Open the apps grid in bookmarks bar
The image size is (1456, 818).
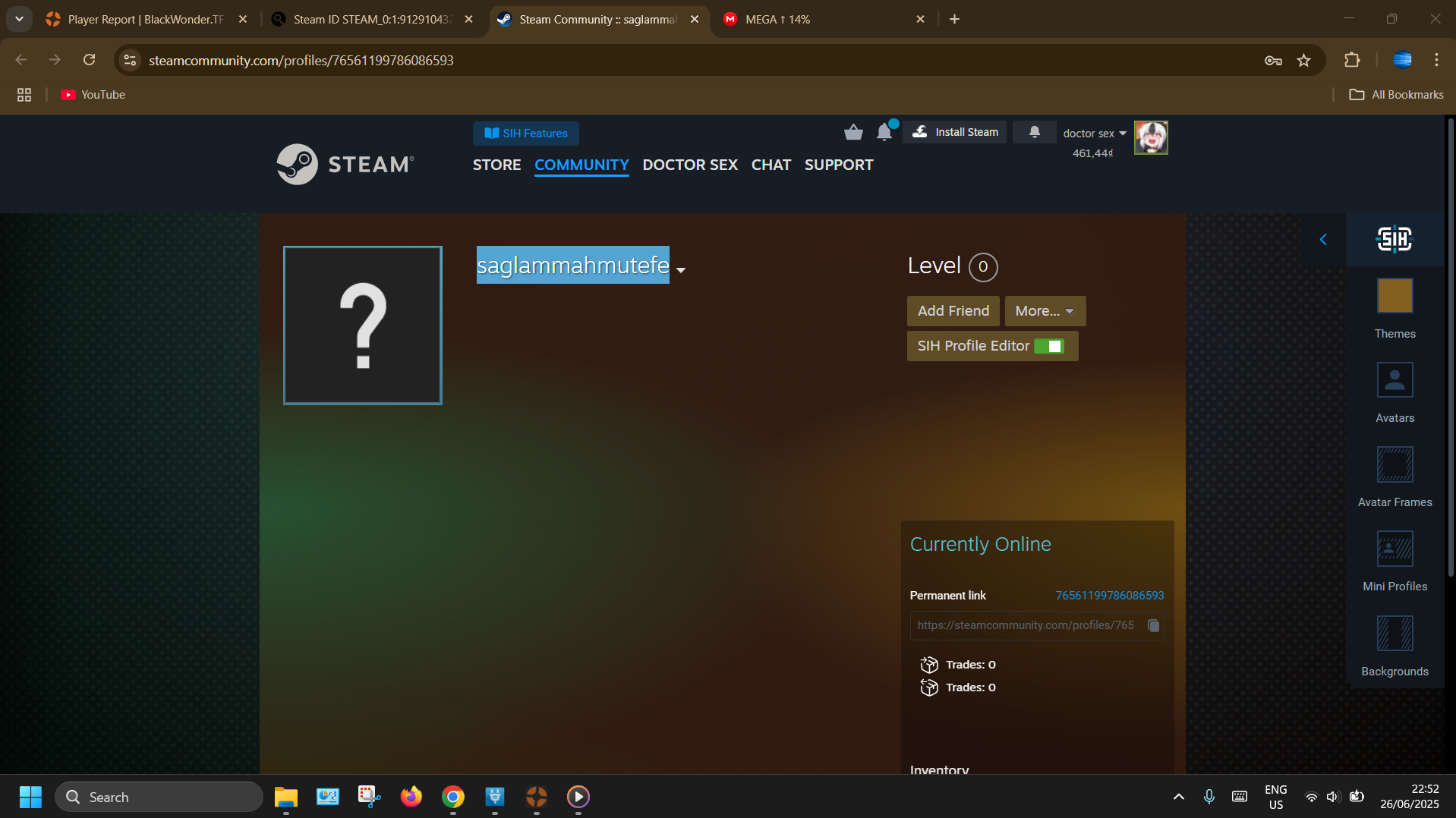point(24,95)
